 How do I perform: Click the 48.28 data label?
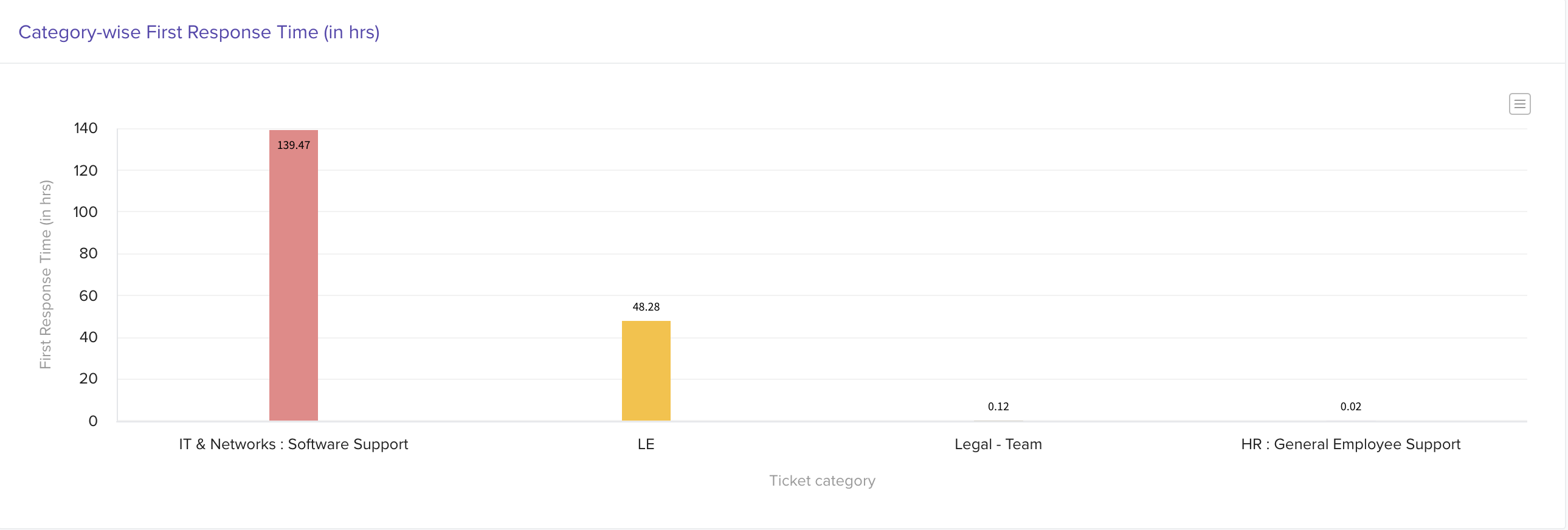(x=646, y=308)
